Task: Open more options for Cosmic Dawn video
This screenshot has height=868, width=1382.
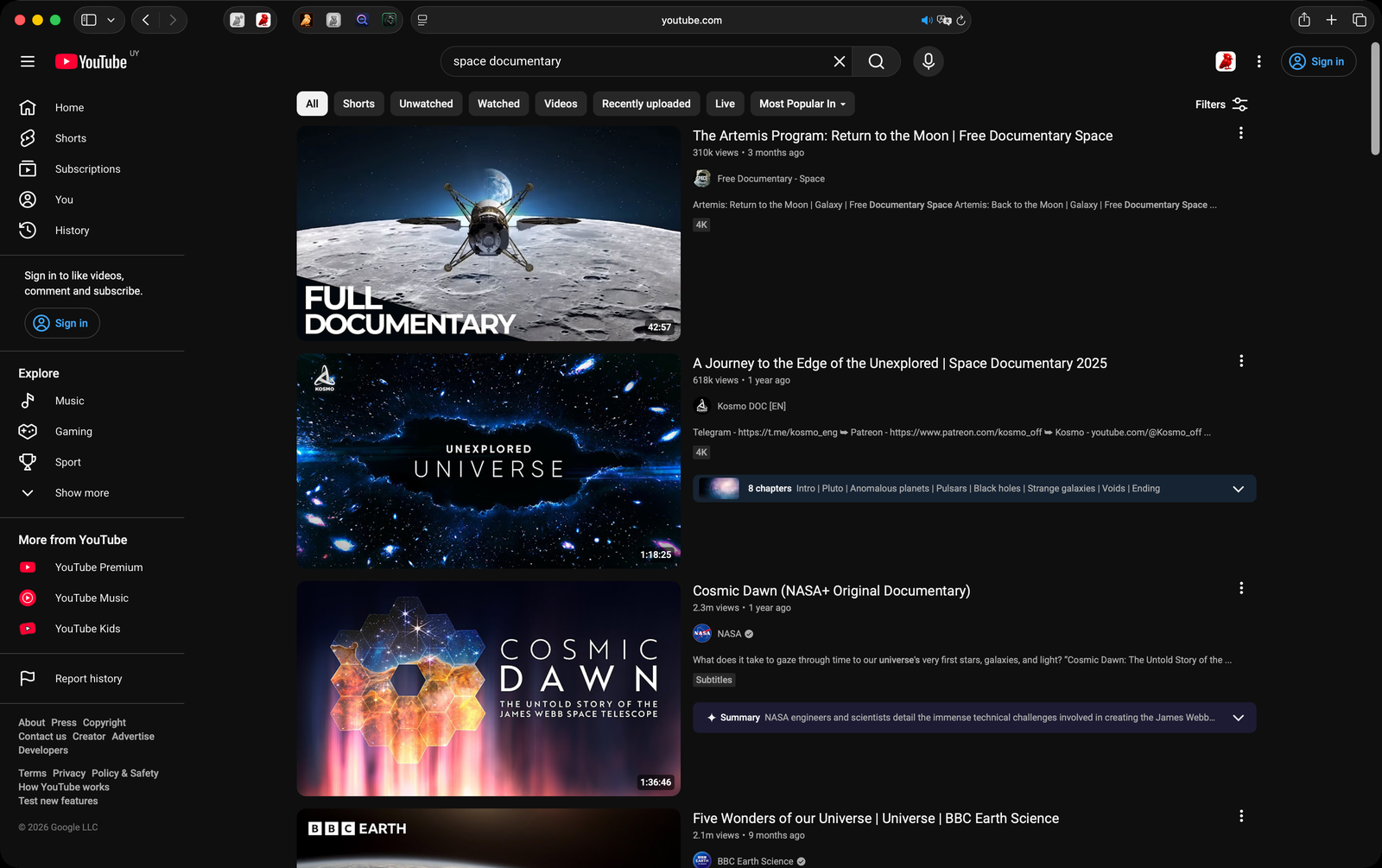Action: pos(1241,588)
